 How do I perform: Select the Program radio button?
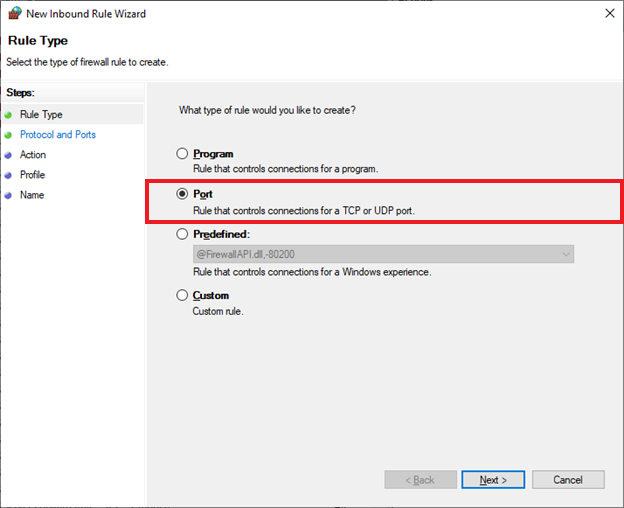point(182,154)
